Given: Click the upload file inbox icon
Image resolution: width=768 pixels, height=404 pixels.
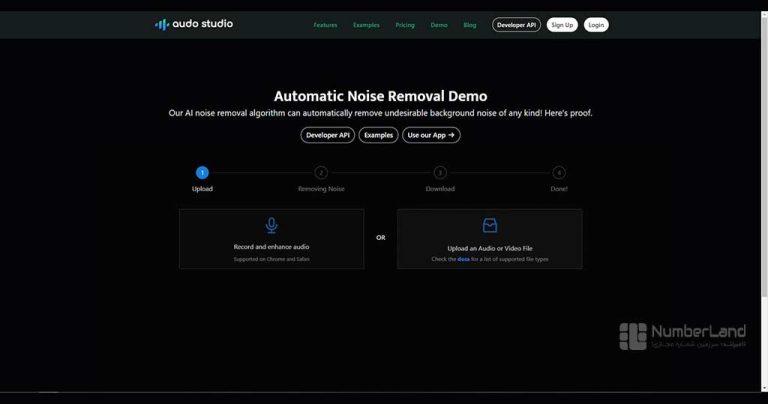Looking at the screenshot, I should [x=489, y=226].
